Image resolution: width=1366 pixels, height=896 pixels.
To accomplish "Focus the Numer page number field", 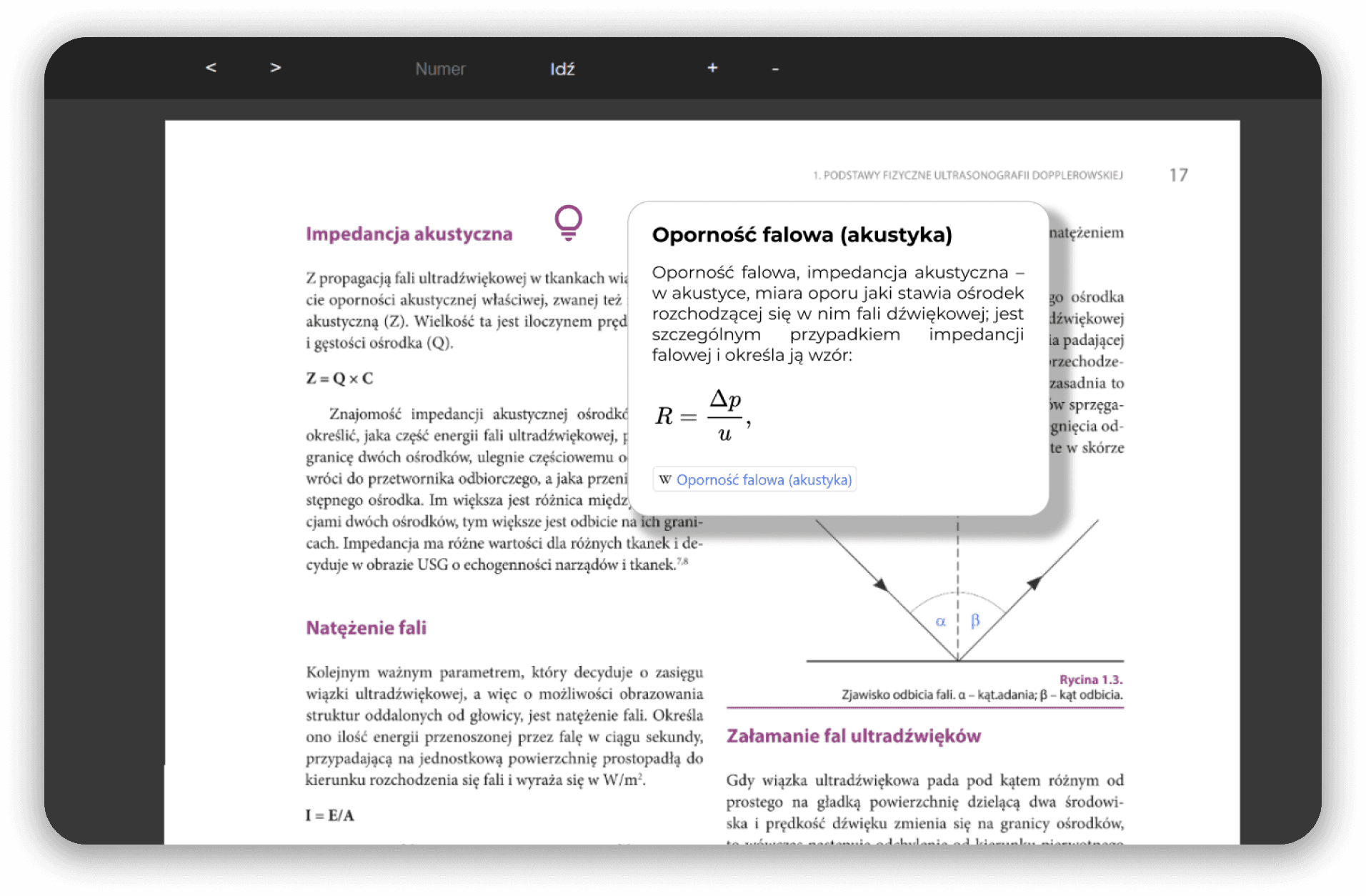I will [440, 69].
